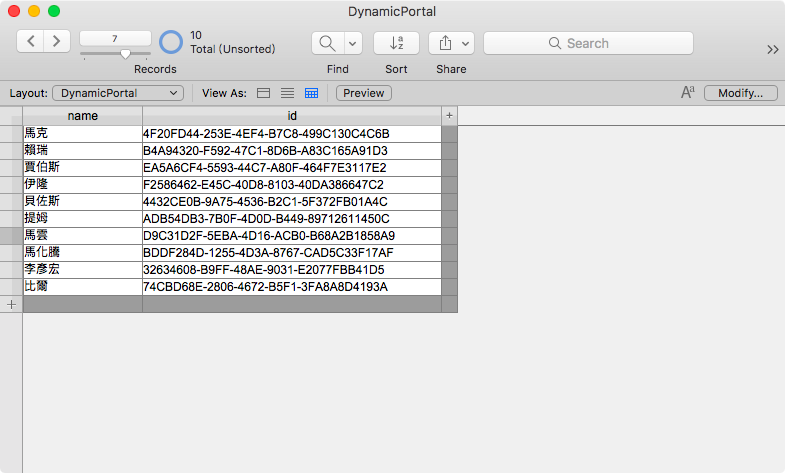Select the name cell 李彥宏
The height and width of the screenshot is (473, 785).
pyautogui.click(x=83, y=270)
